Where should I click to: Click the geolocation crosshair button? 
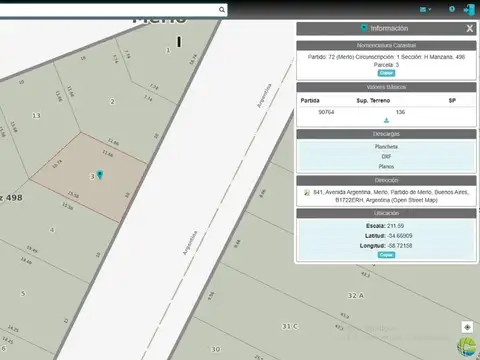click(x=467, y=327)
